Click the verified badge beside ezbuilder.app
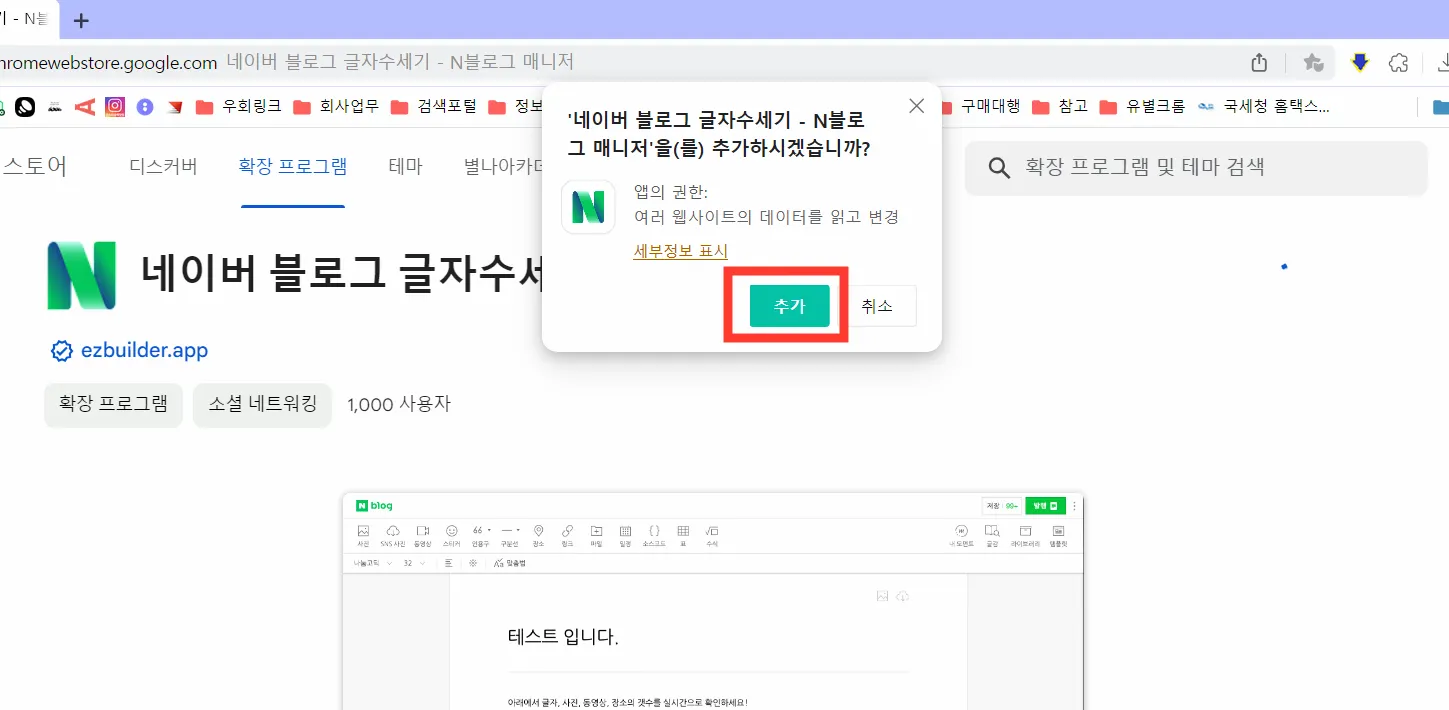 click(x=62, y=351)
